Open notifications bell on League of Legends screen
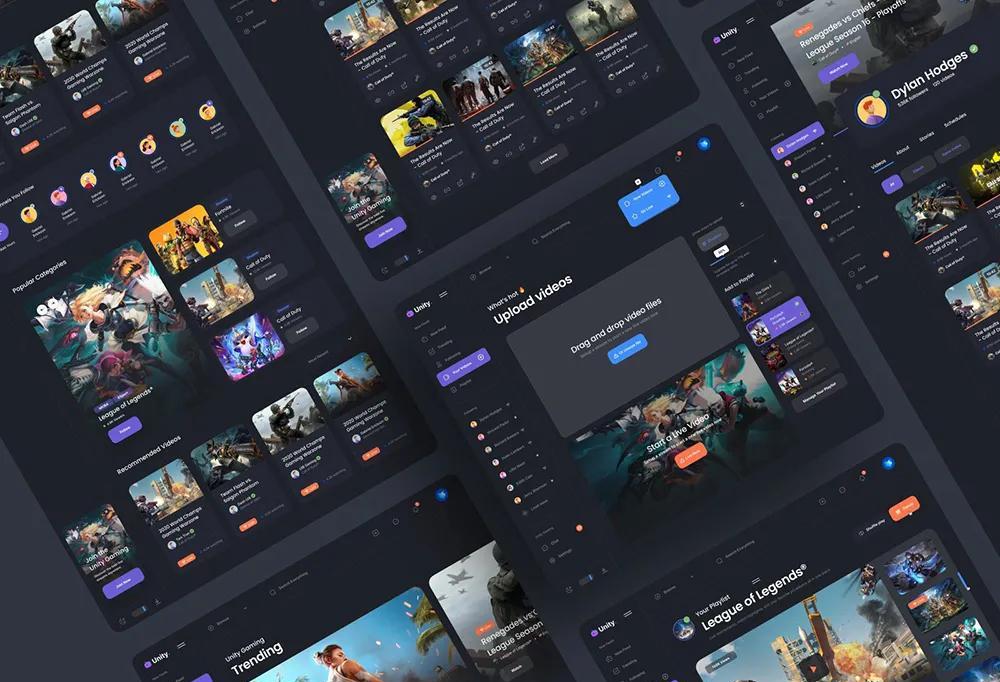Viewport: 1000px width, 682px height. tap(862, 475)
